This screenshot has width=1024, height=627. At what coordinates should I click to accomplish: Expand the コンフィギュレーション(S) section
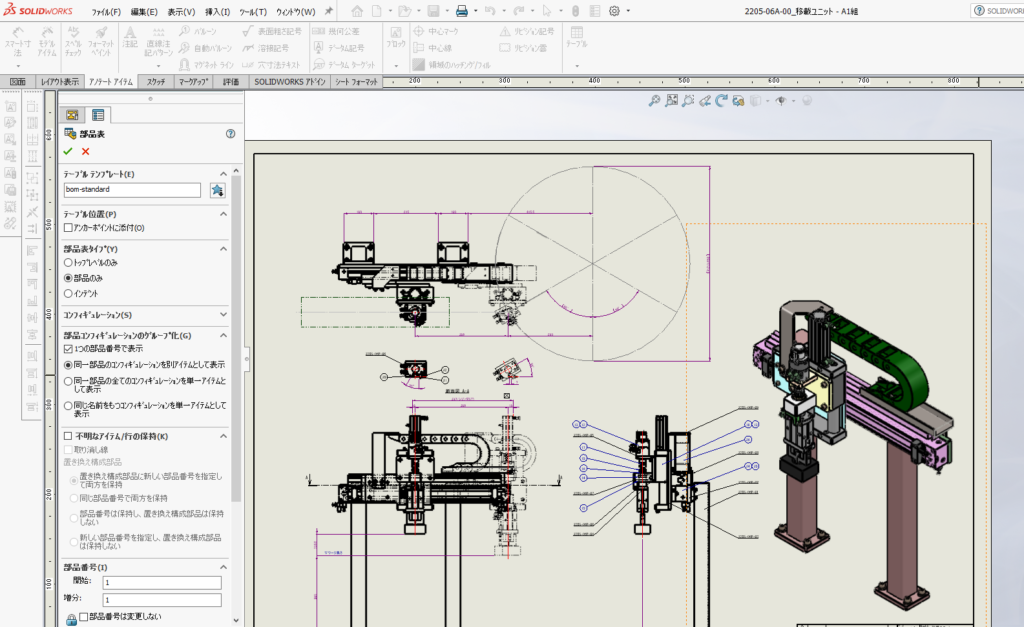tap(223, 315)
